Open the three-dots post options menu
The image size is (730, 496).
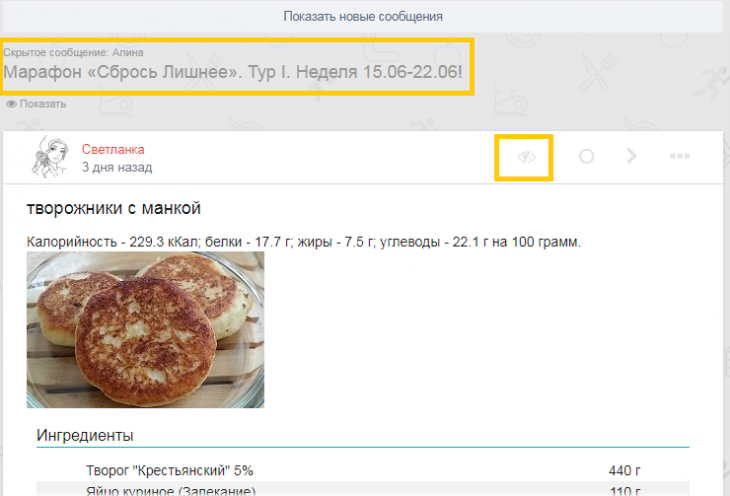click(680, 157)
